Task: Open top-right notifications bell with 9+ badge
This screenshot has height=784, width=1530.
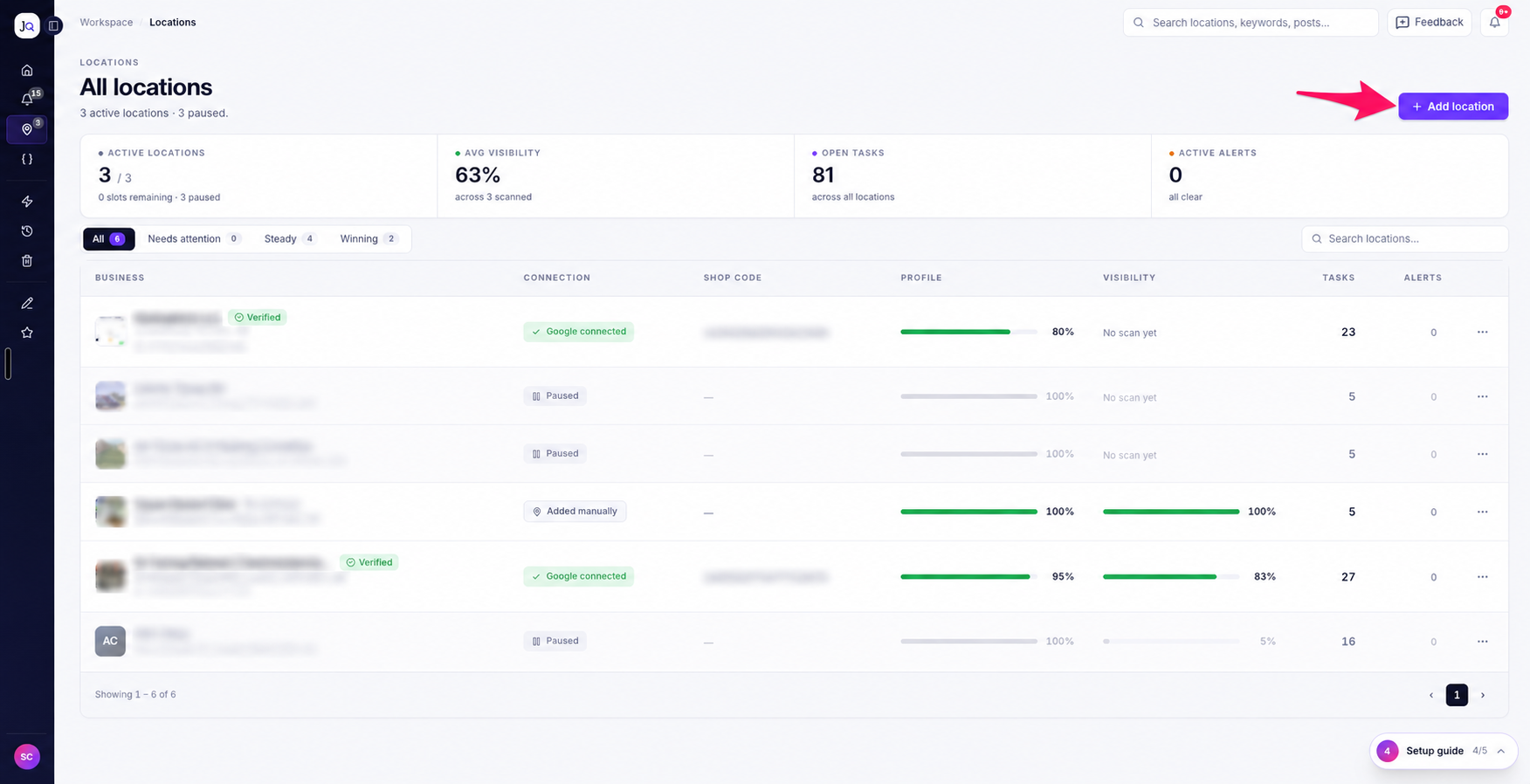Action: coord(1495,23)
